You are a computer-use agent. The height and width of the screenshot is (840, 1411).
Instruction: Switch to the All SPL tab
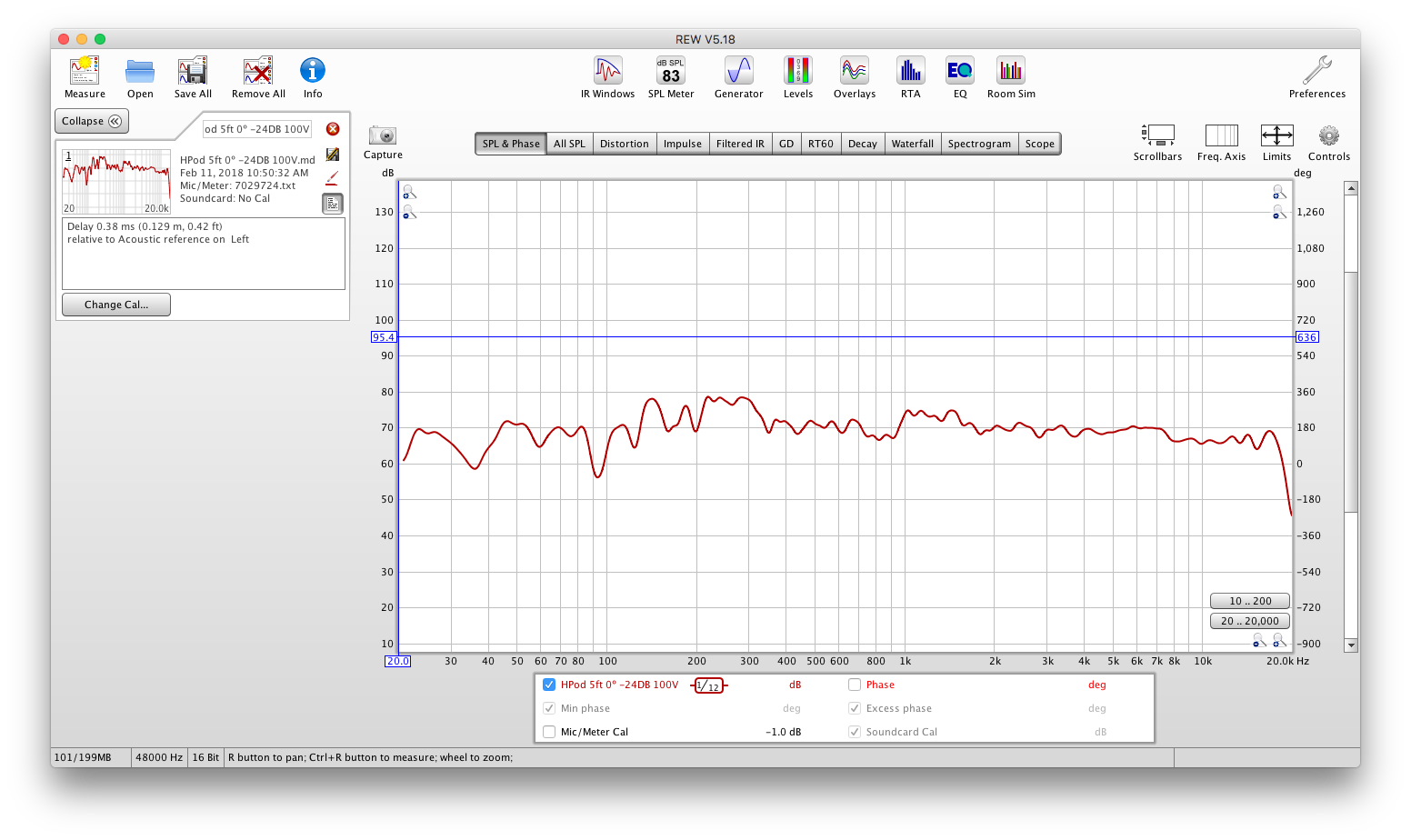coord(569,144)
